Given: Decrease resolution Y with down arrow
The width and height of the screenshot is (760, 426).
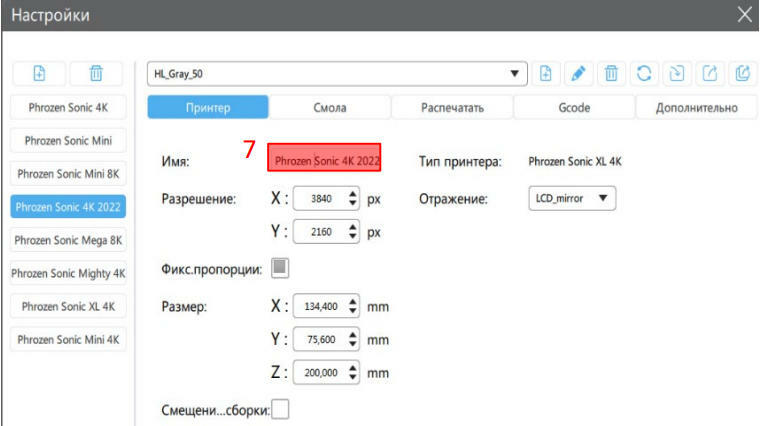Looking at the screenshot, I should point(353,237).
